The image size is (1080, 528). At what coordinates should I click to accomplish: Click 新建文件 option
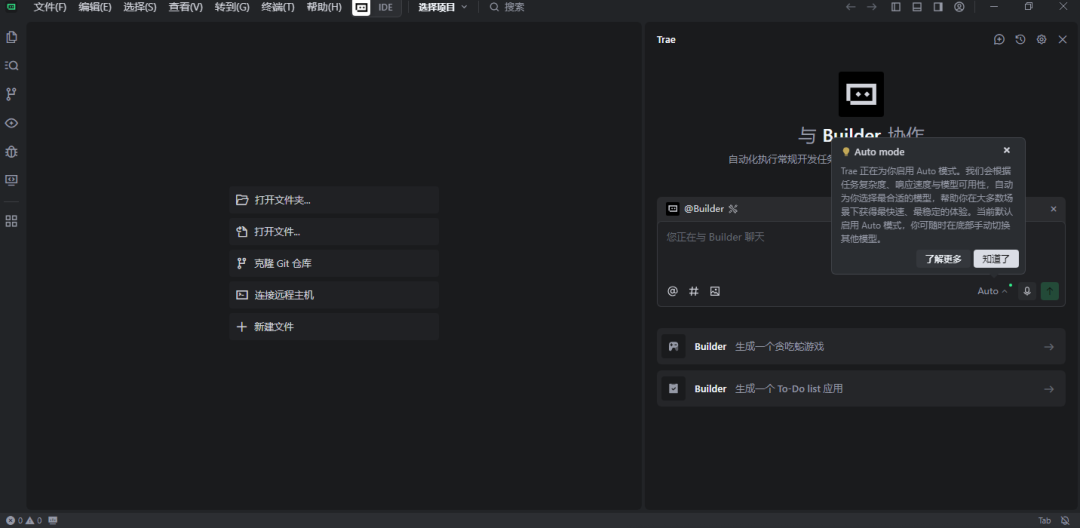(334, 326)
